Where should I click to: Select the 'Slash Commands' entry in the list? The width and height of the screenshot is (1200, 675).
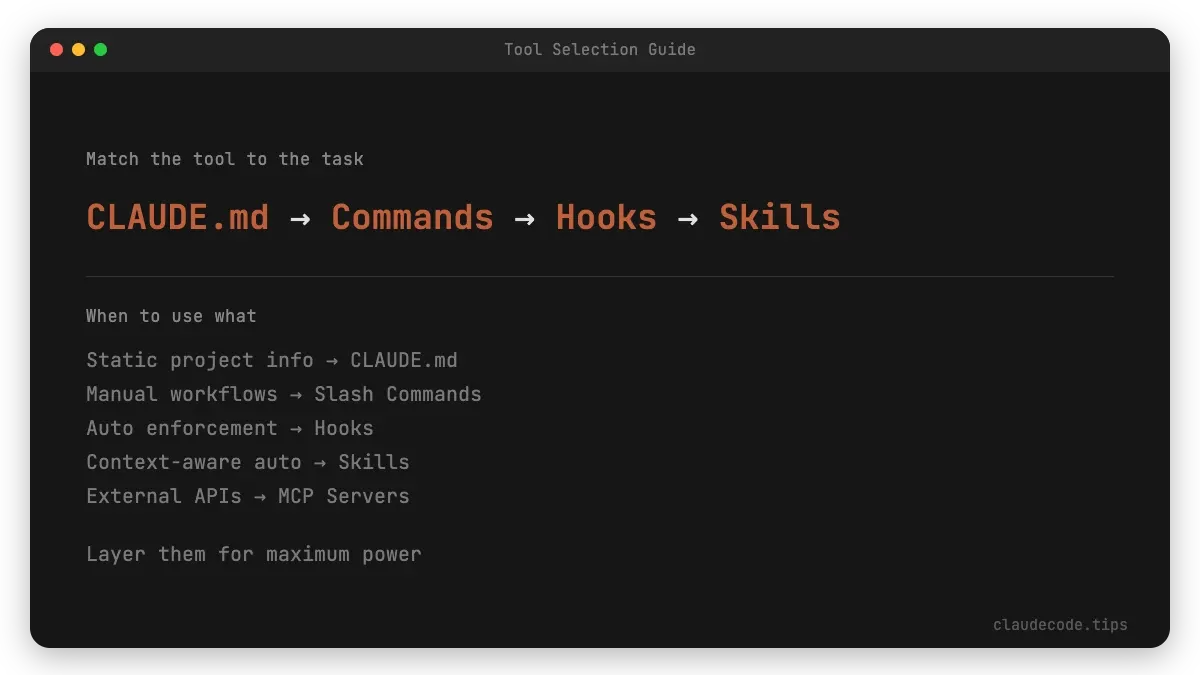pos(397,394)
